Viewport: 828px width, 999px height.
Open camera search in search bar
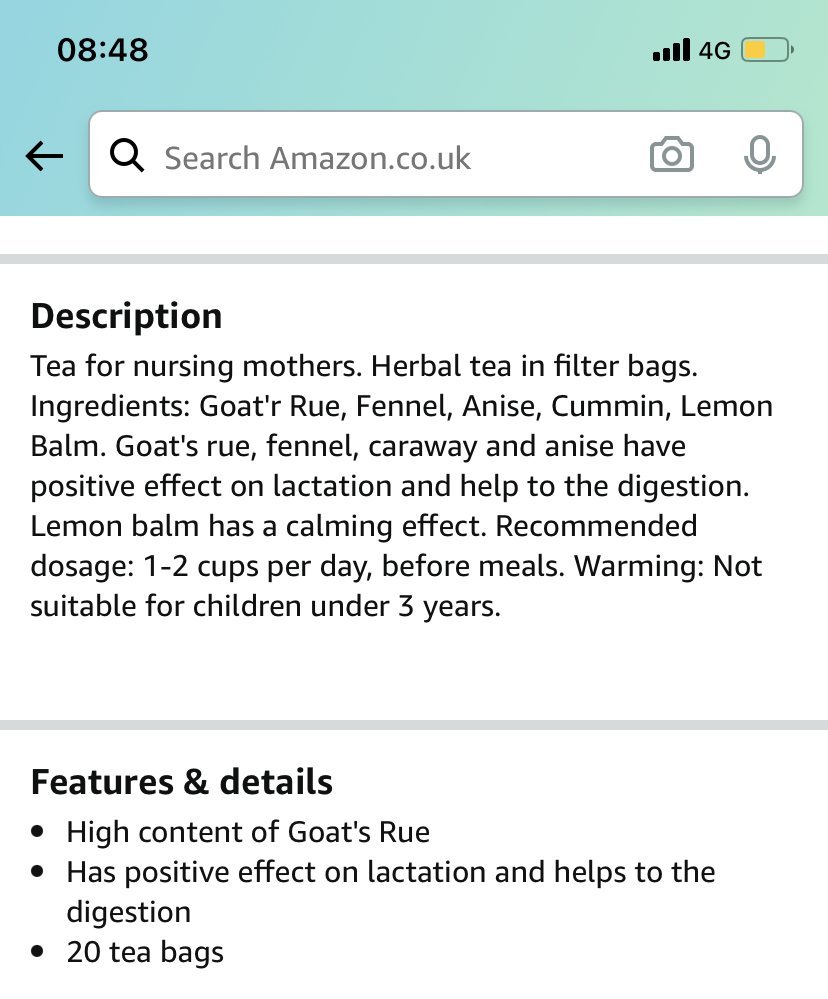(x=671, y=156)
